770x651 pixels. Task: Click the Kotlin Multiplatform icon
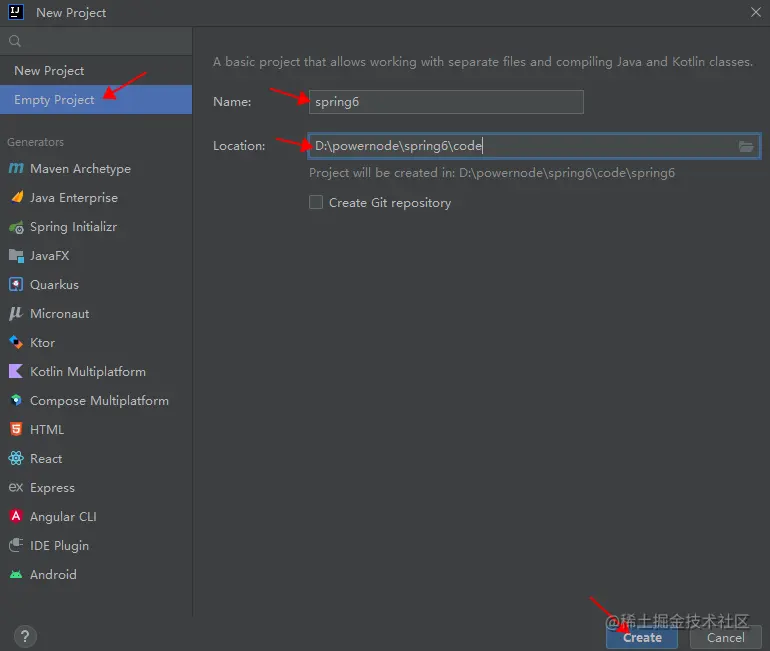[x=16, y=371]
